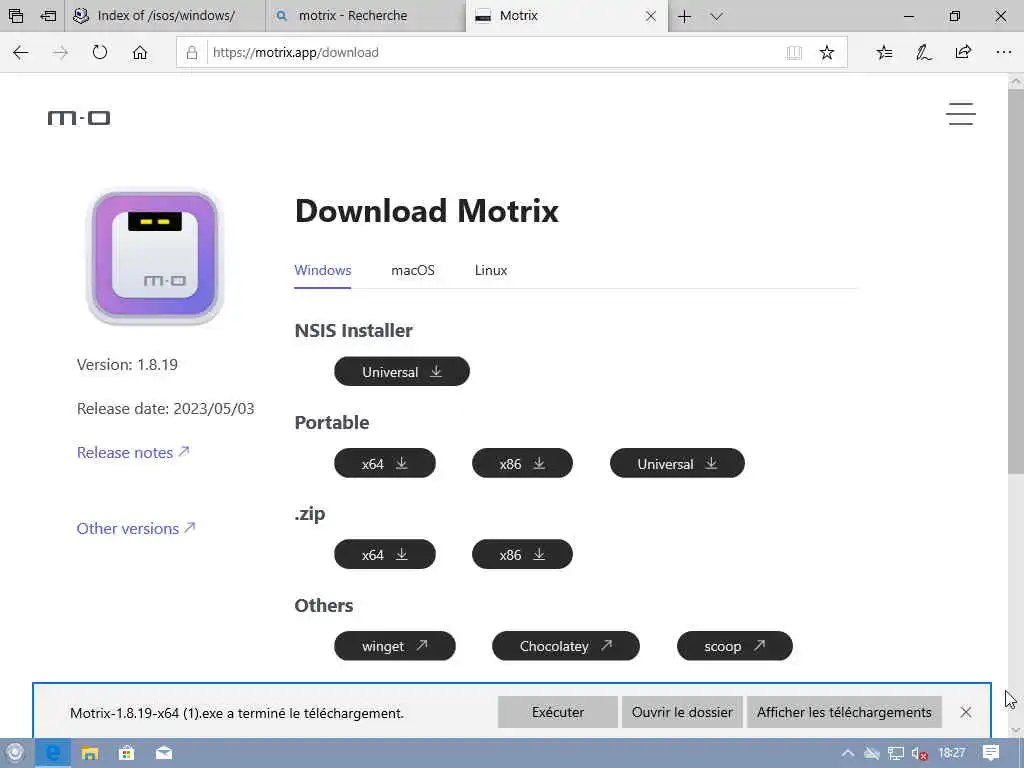Click Ouvrir le dossier button

(682, 712)
